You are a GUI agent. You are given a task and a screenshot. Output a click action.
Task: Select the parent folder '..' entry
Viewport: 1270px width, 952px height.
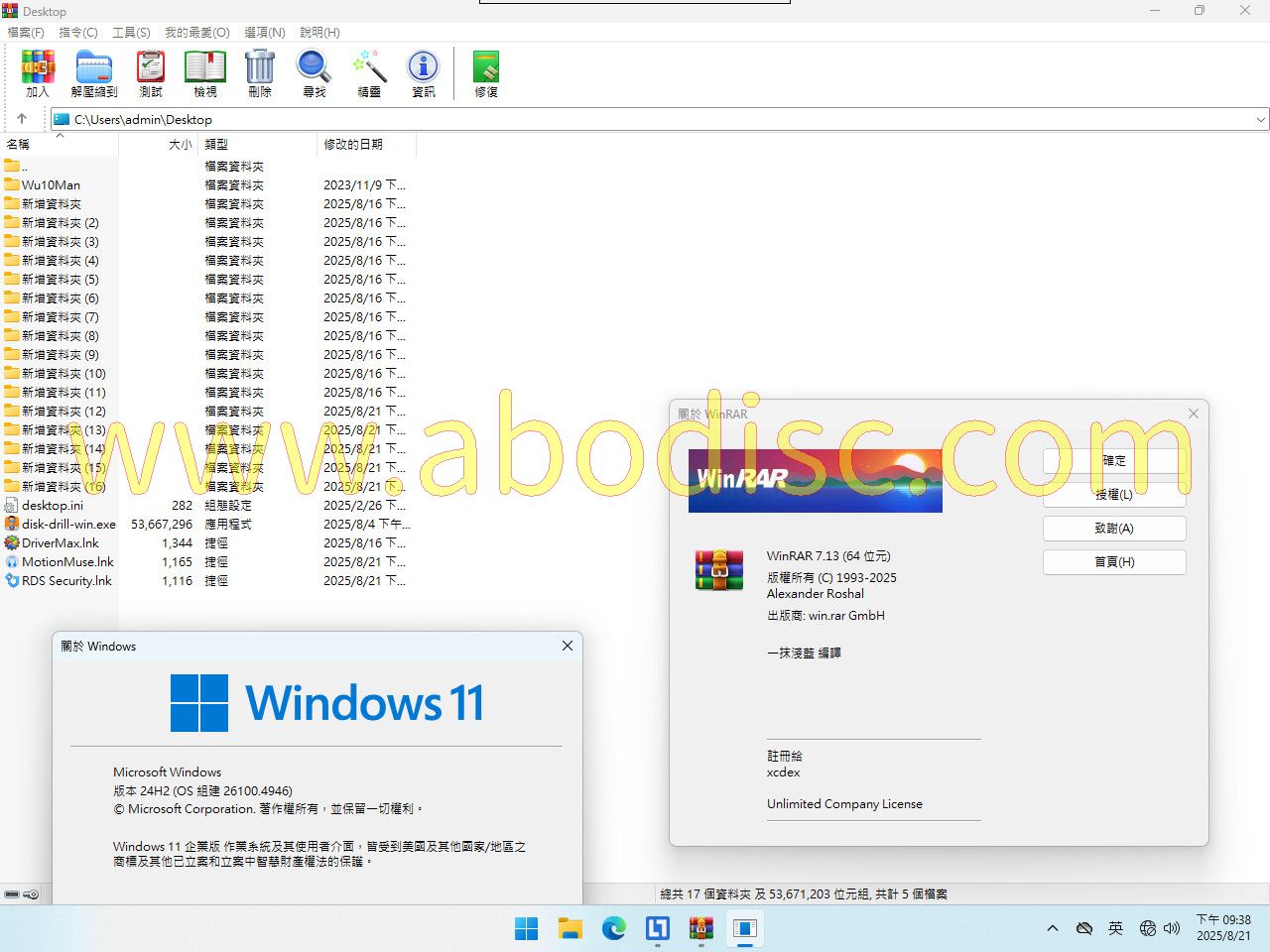coord(15,166)
